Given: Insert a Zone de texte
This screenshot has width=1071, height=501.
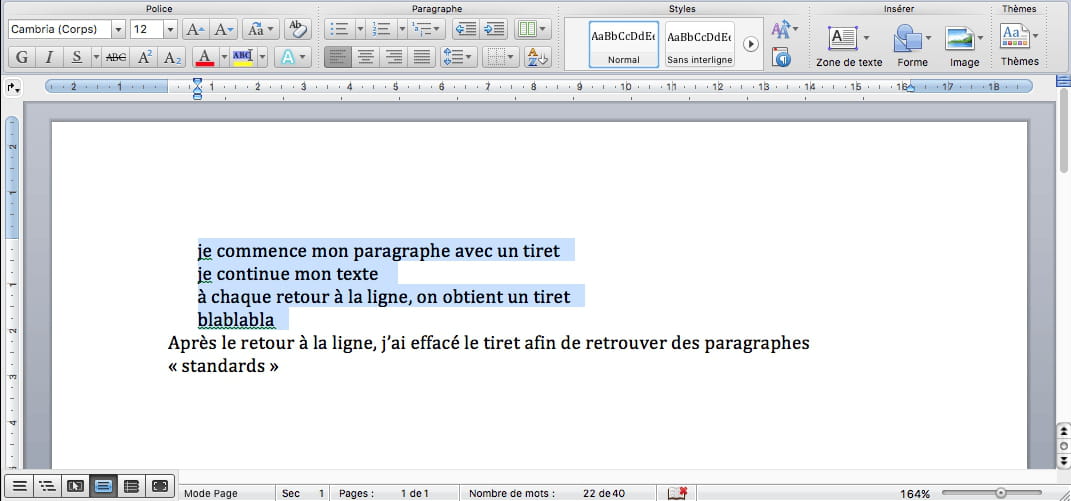Looking at the screenshot, I should pyautogui.click(x=843, y=39).
